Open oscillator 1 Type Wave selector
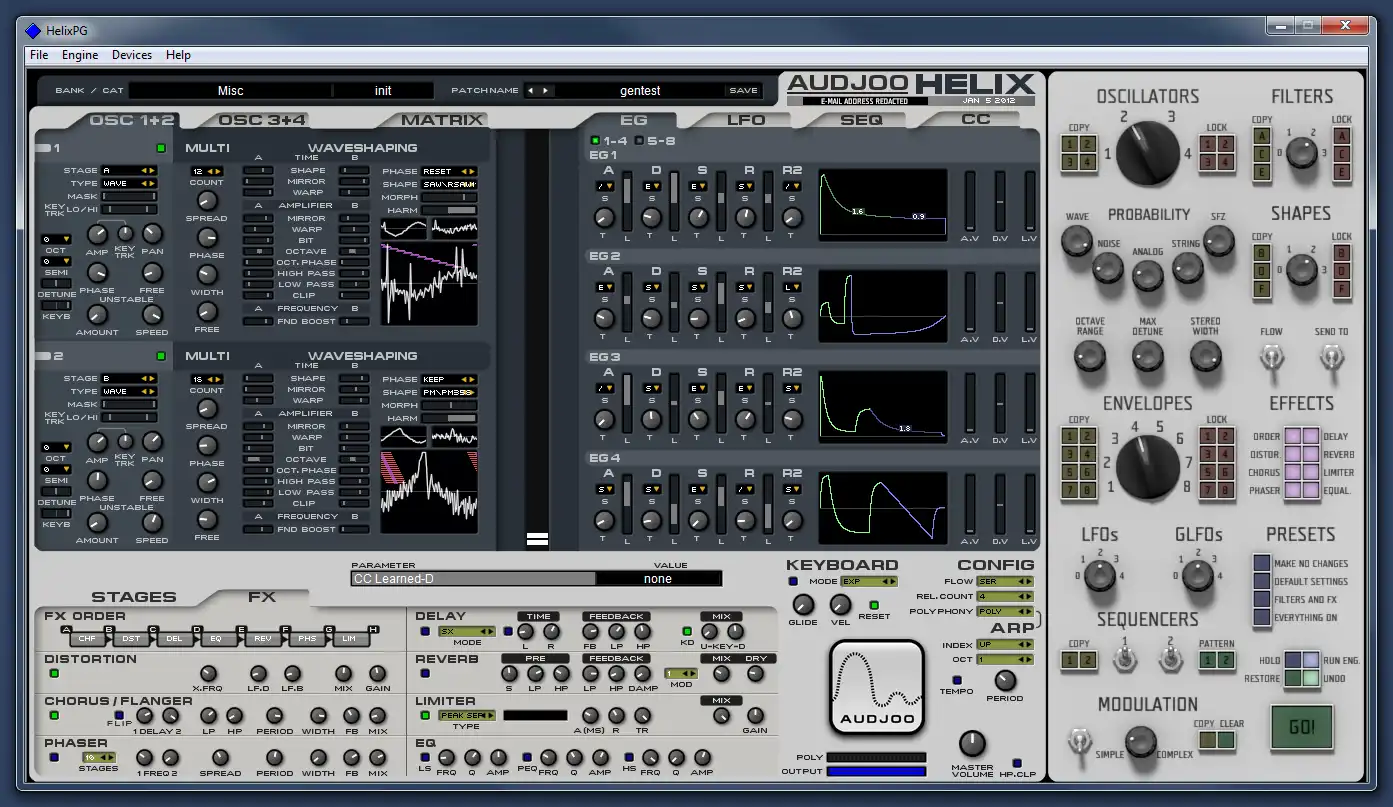This screenshot has height=807, width=1393. 129,183
